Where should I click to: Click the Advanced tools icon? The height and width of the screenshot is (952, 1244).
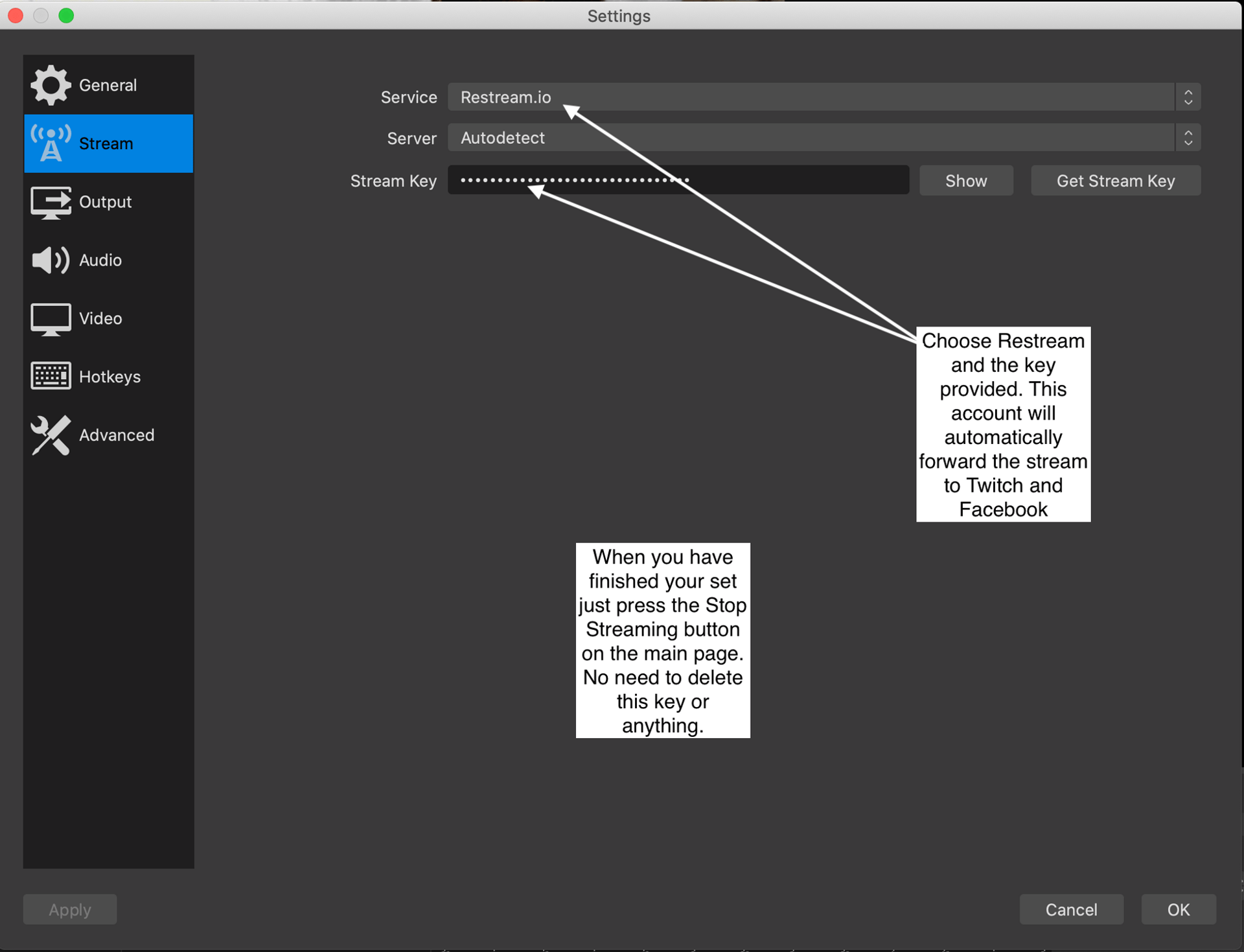pos(51,435)
